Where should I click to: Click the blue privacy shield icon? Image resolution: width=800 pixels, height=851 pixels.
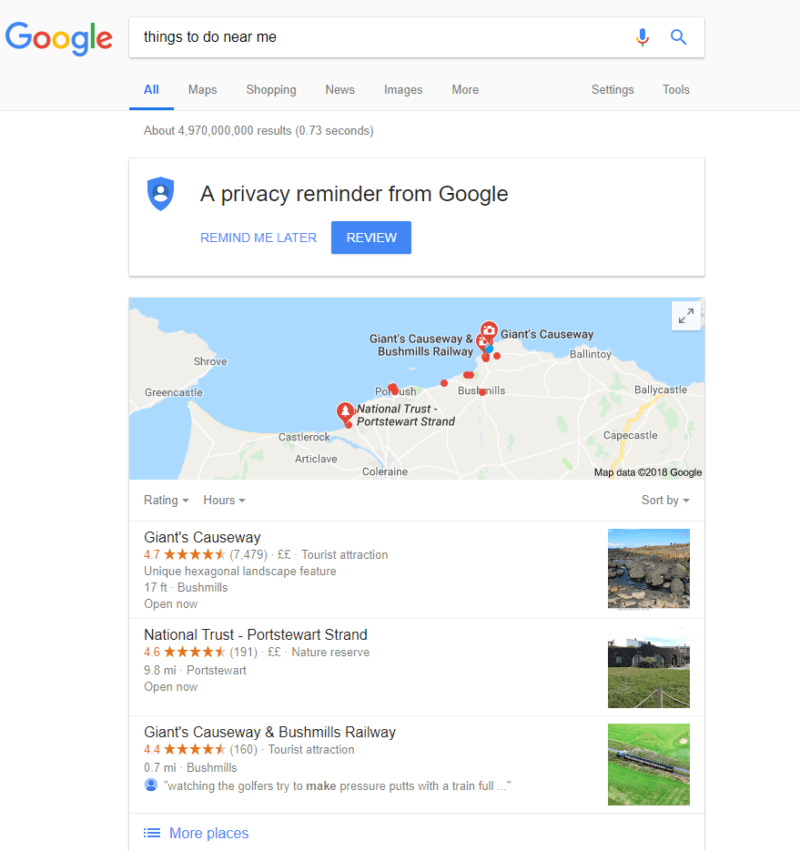pos(160,192)
